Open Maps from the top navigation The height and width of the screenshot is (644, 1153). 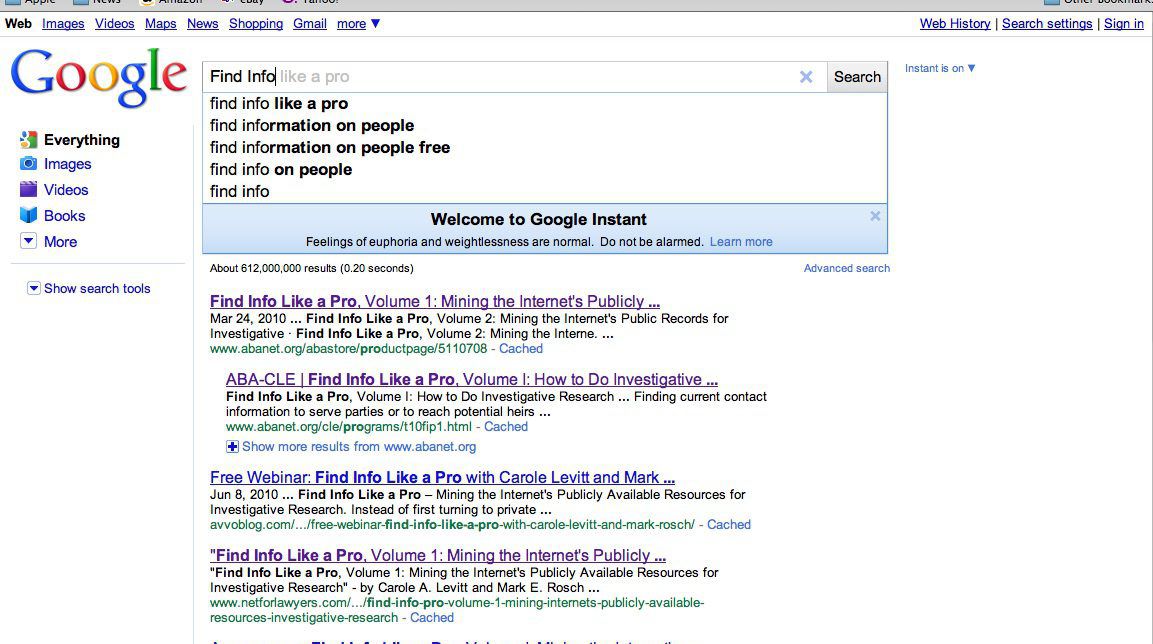click(160, 24)
